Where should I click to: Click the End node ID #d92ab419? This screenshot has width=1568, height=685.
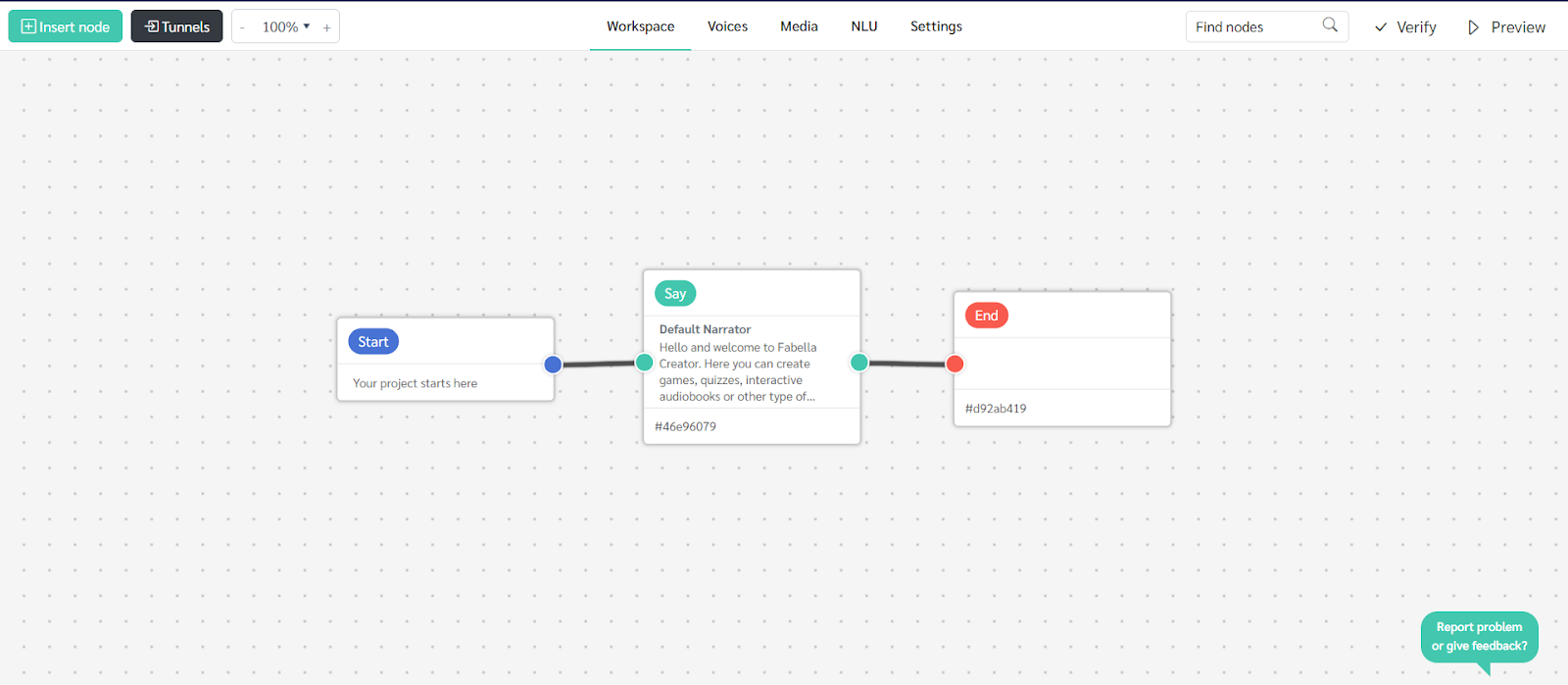pos(996,409)
